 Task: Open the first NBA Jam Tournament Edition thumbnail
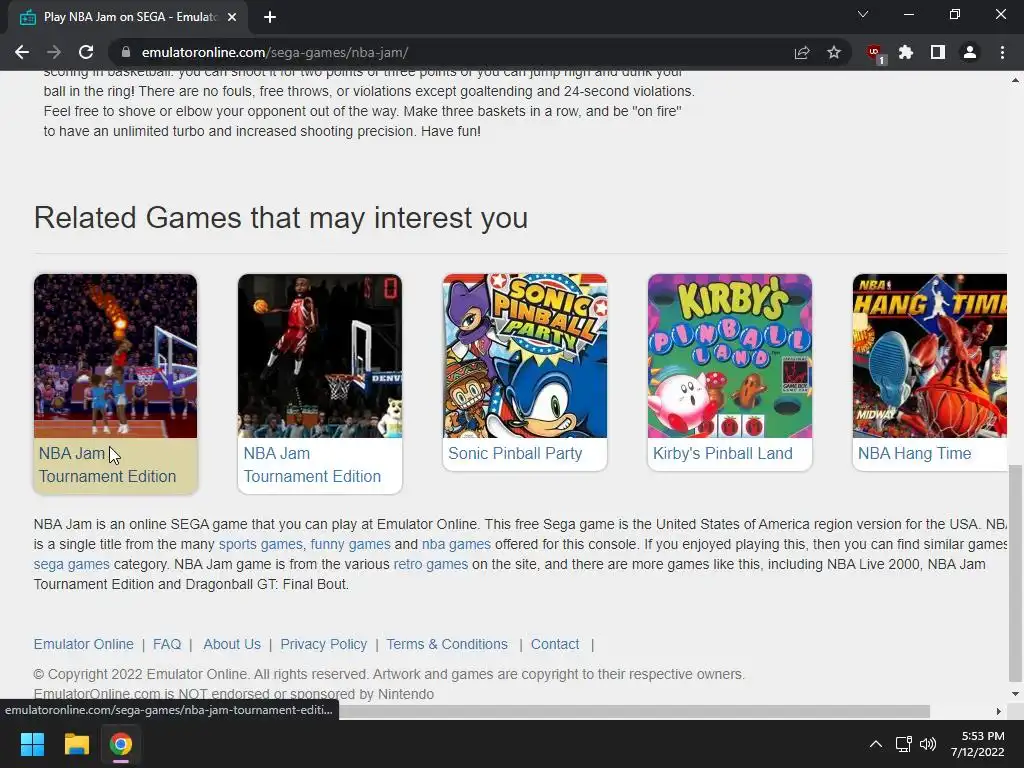[116, 356]
